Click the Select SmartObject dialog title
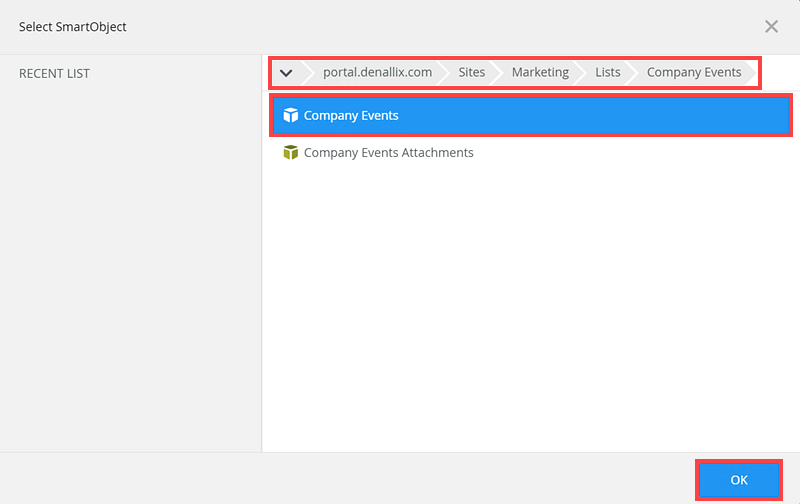This screenshot has height=504, width=800. click(x=73, y=27)
